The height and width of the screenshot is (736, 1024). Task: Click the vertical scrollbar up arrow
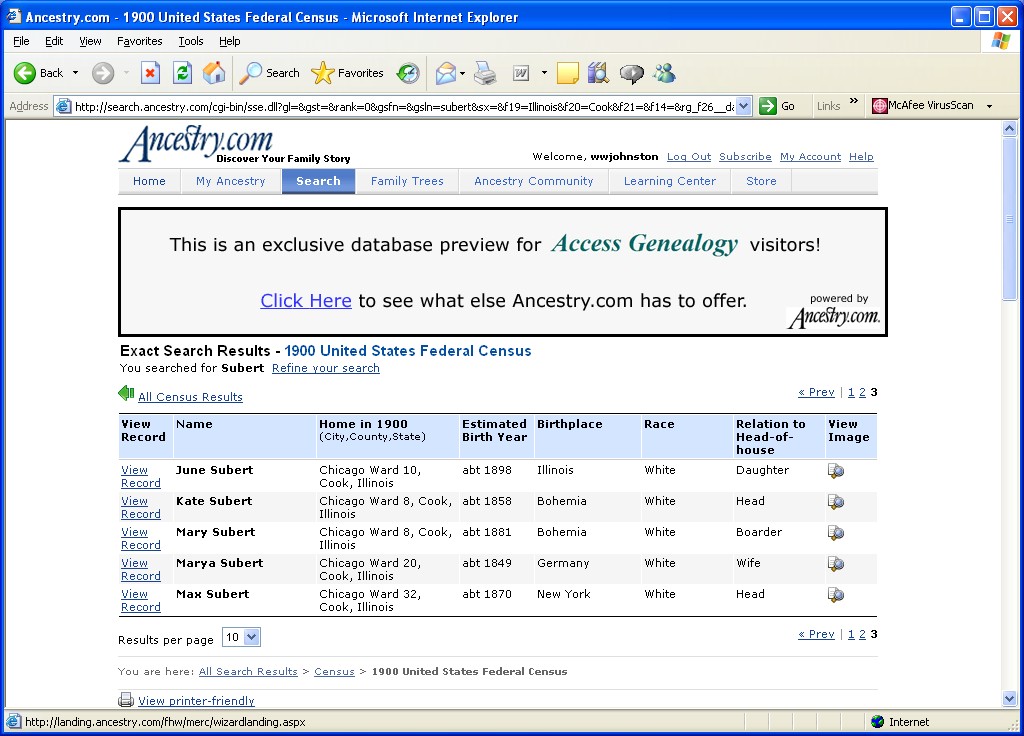[1010, 129]
